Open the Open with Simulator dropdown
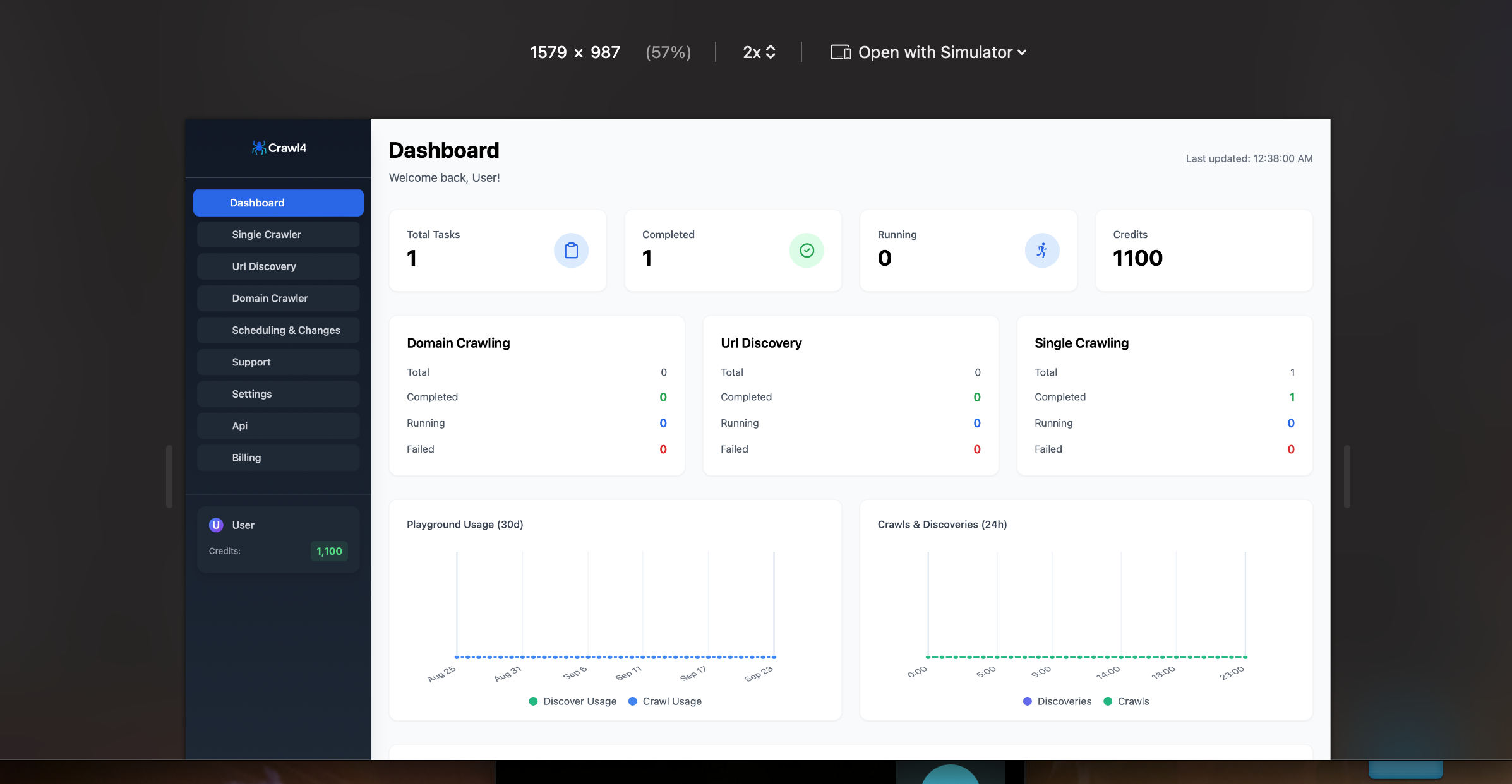Screen dimensions: 1512x784 pyautogui.click(x=935, y=52)
